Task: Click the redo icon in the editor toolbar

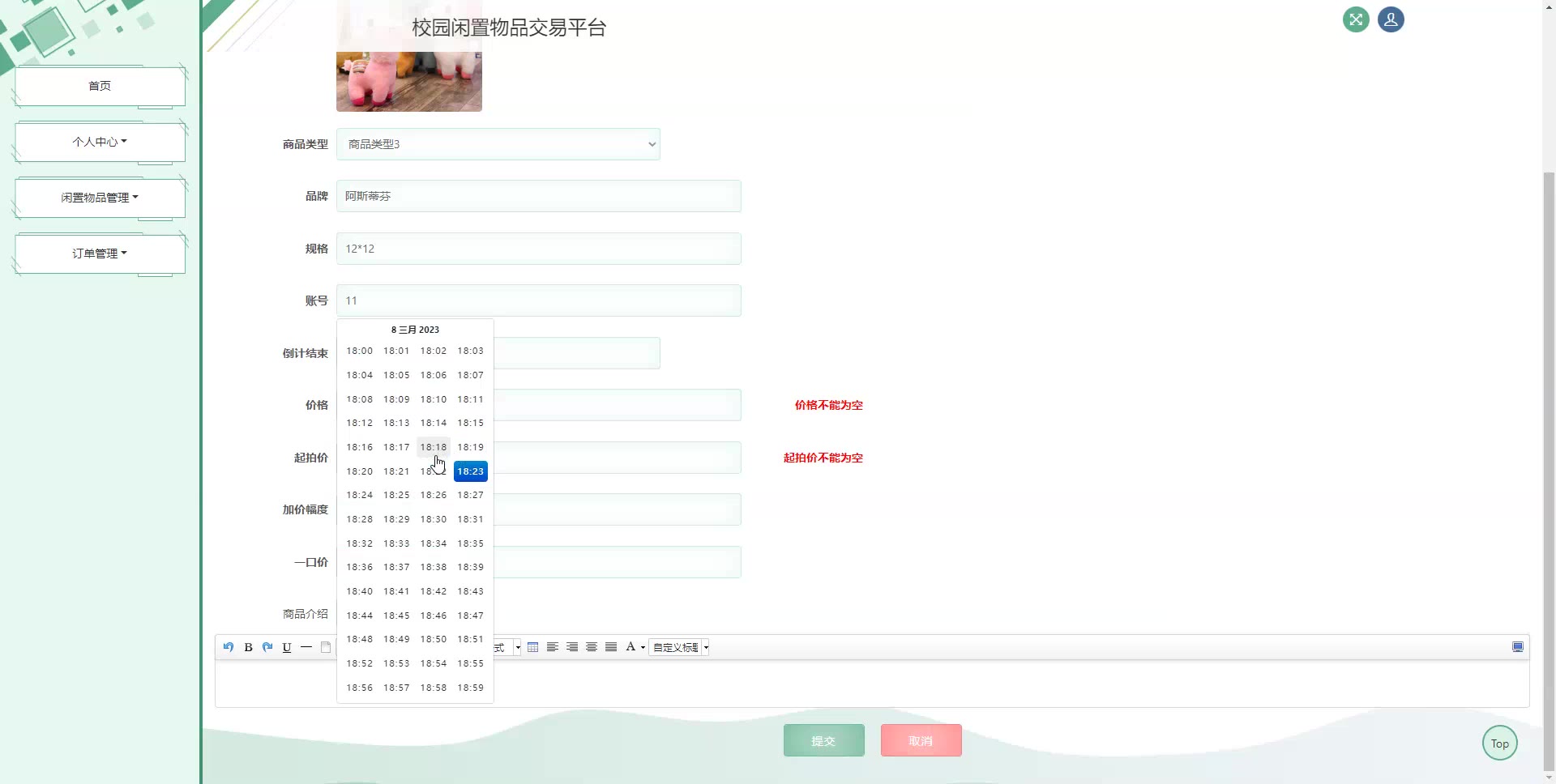Action: 267,647
